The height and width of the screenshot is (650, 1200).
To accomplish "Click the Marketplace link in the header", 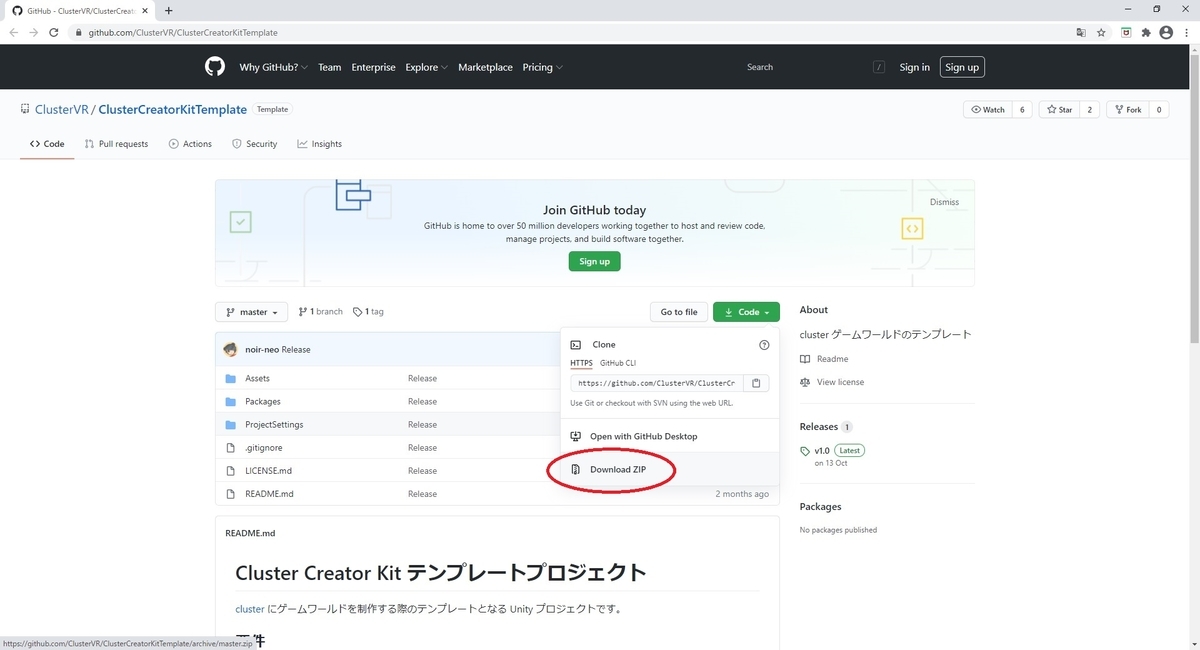I will coord(485,67).
